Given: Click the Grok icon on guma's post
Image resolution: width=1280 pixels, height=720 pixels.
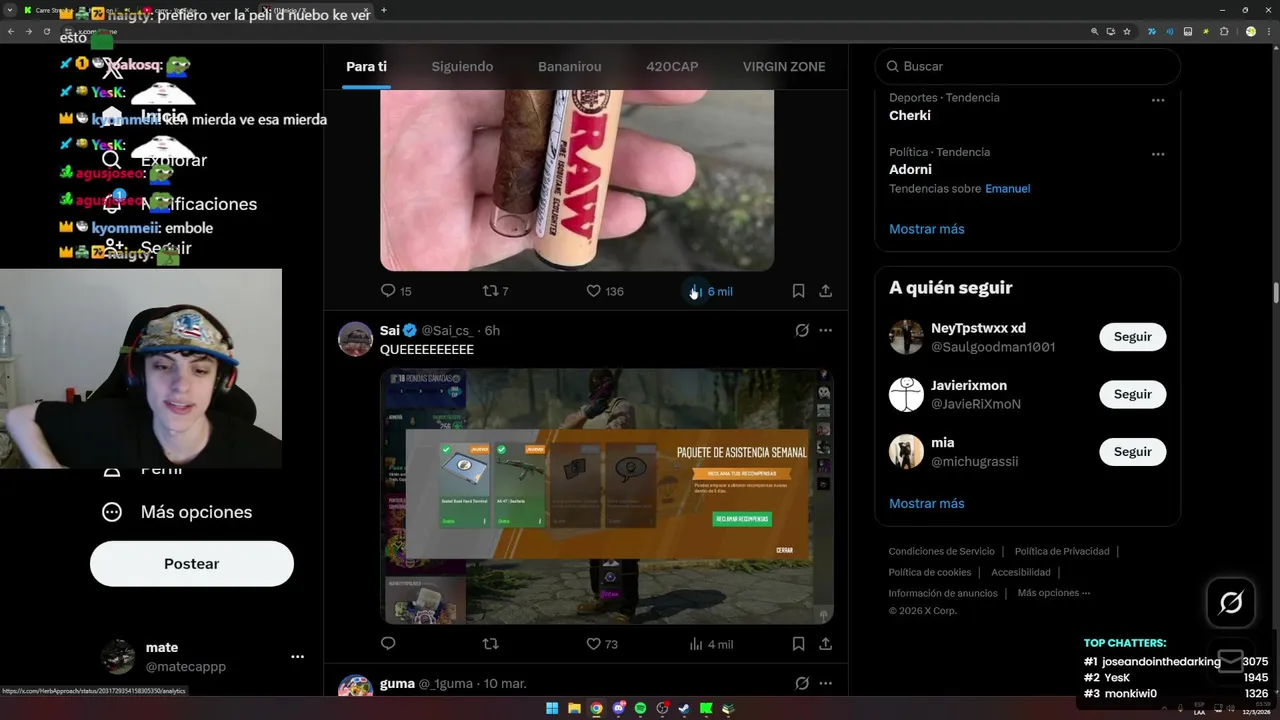Looking at the screenshot, I should tap(802, 683).
